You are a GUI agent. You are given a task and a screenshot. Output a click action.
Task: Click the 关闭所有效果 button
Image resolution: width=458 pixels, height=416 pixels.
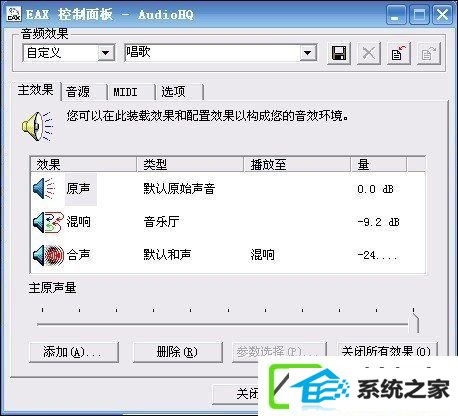coord(386,349)
